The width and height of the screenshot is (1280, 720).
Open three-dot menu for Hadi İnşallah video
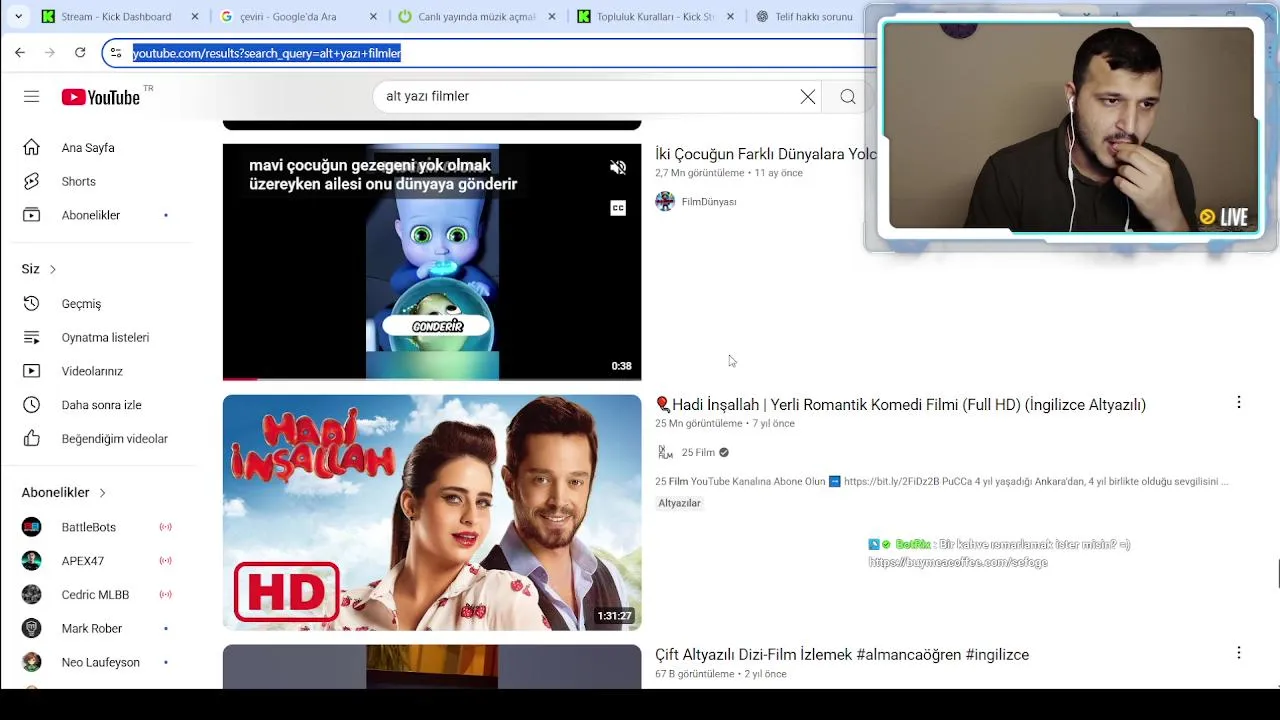coord(1238,403)
